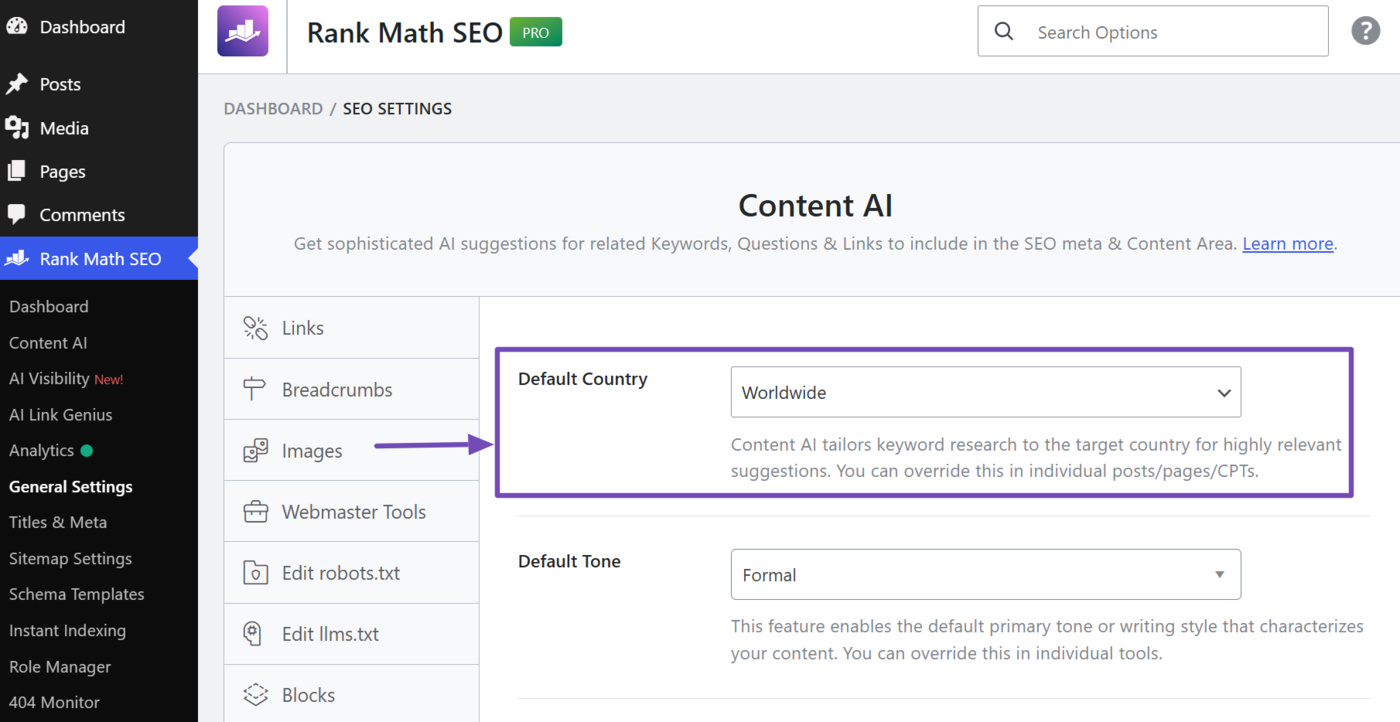Click the Media icon in sidebar
Viewport: 1400px width, 722px height.
pos(16,128)
